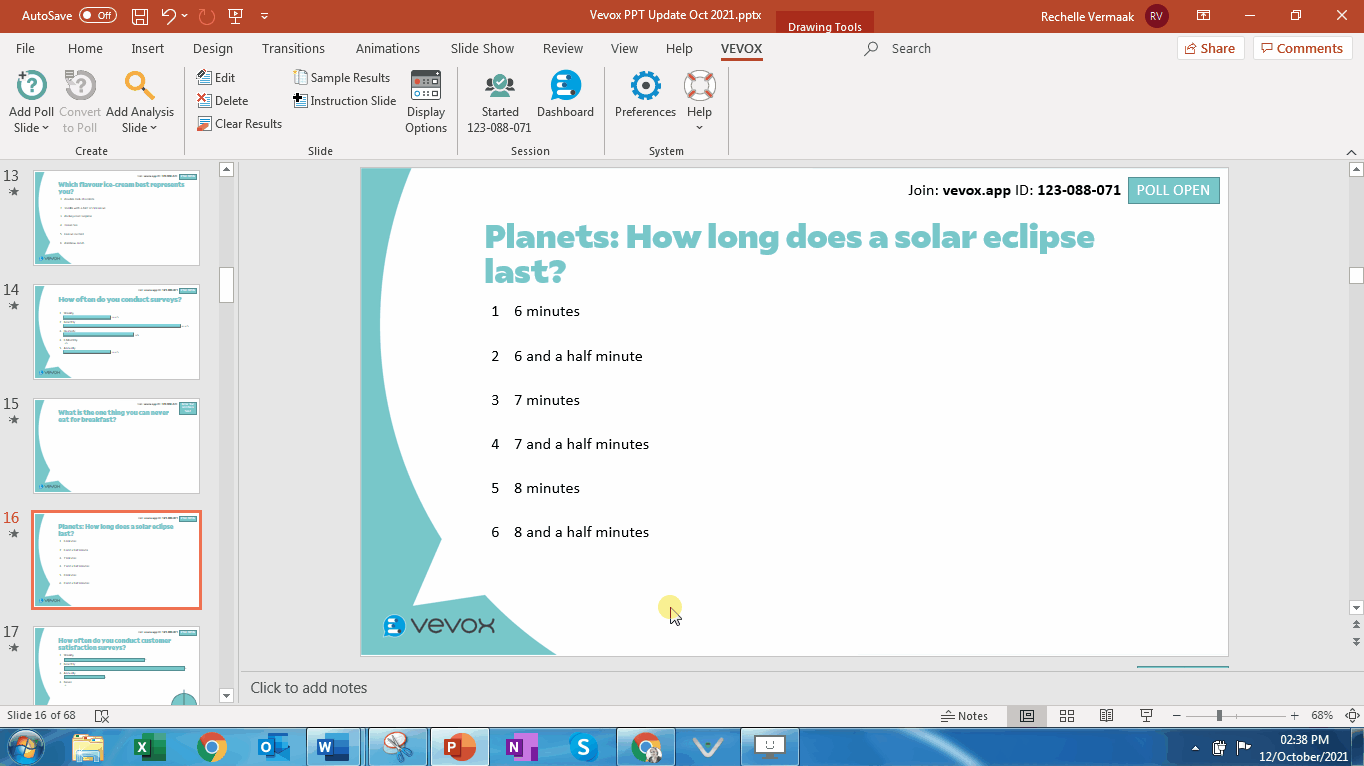Toggle the AutoSave switch
1364x766 pixels.
pos(98,16)
